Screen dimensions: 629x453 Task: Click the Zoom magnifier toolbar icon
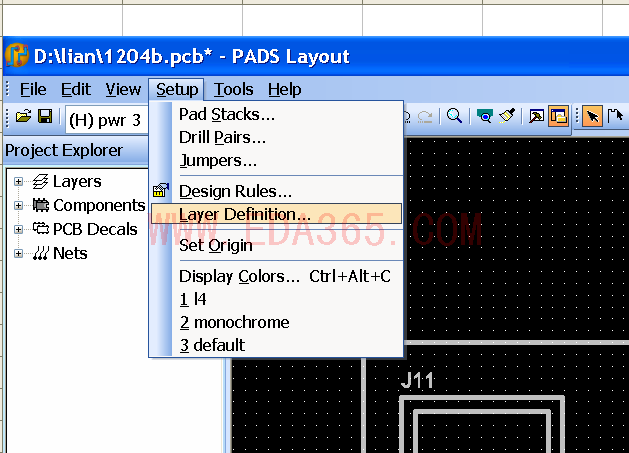click(454, 116)
